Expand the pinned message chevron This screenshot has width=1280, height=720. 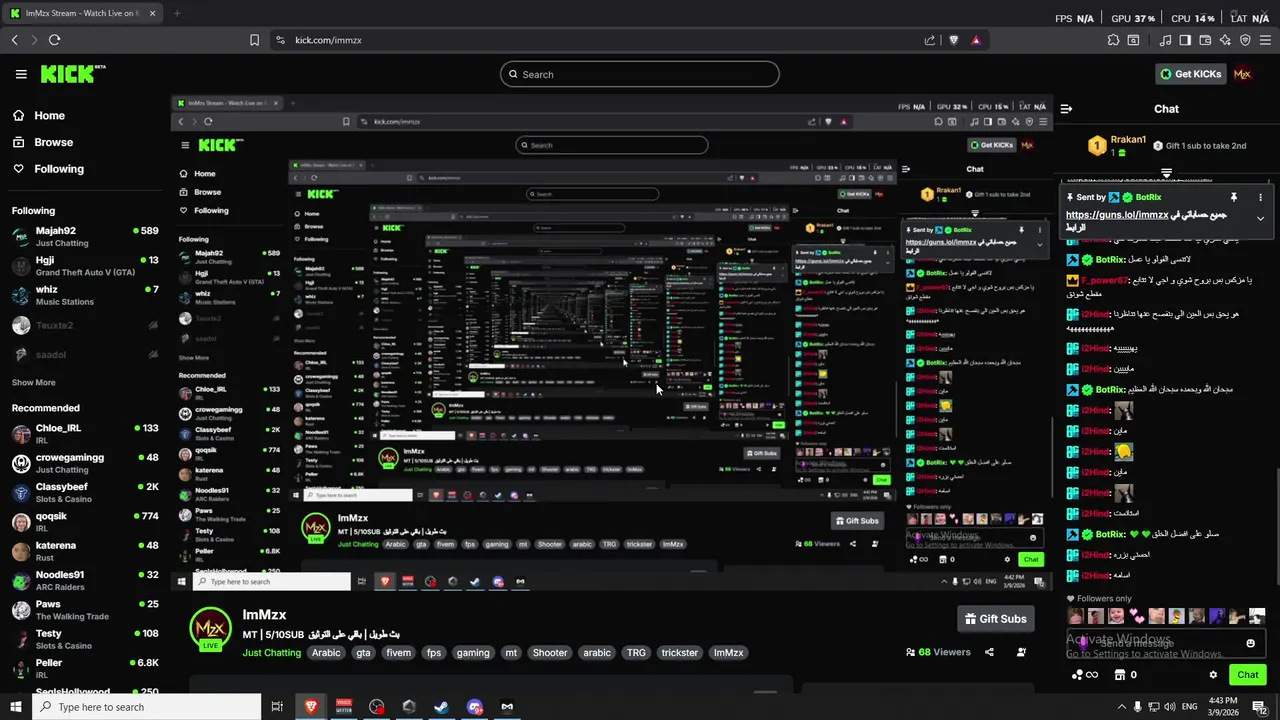click(1260, 218)
